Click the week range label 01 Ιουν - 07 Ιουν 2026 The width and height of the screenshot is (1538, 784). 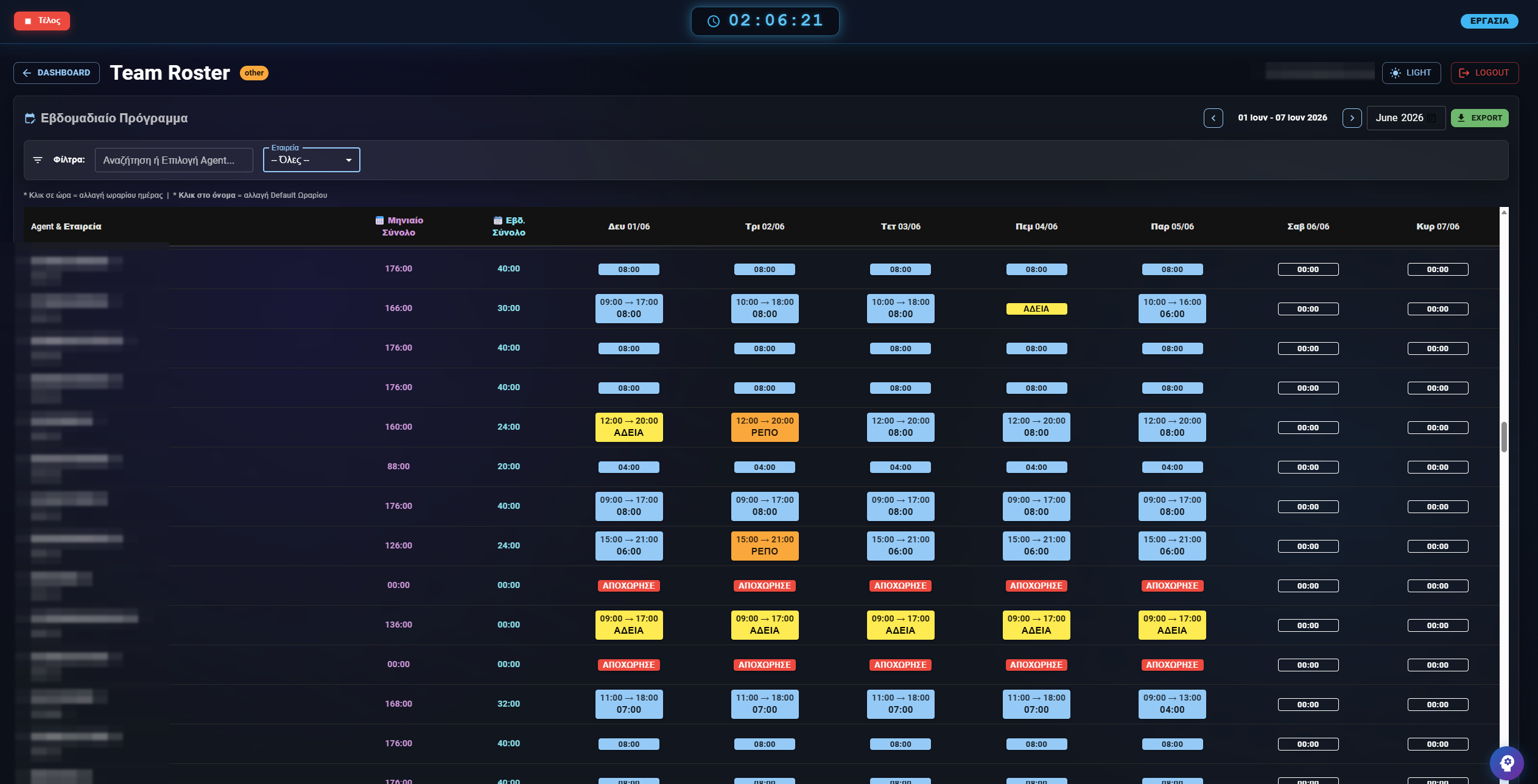tap(1282, 118)
